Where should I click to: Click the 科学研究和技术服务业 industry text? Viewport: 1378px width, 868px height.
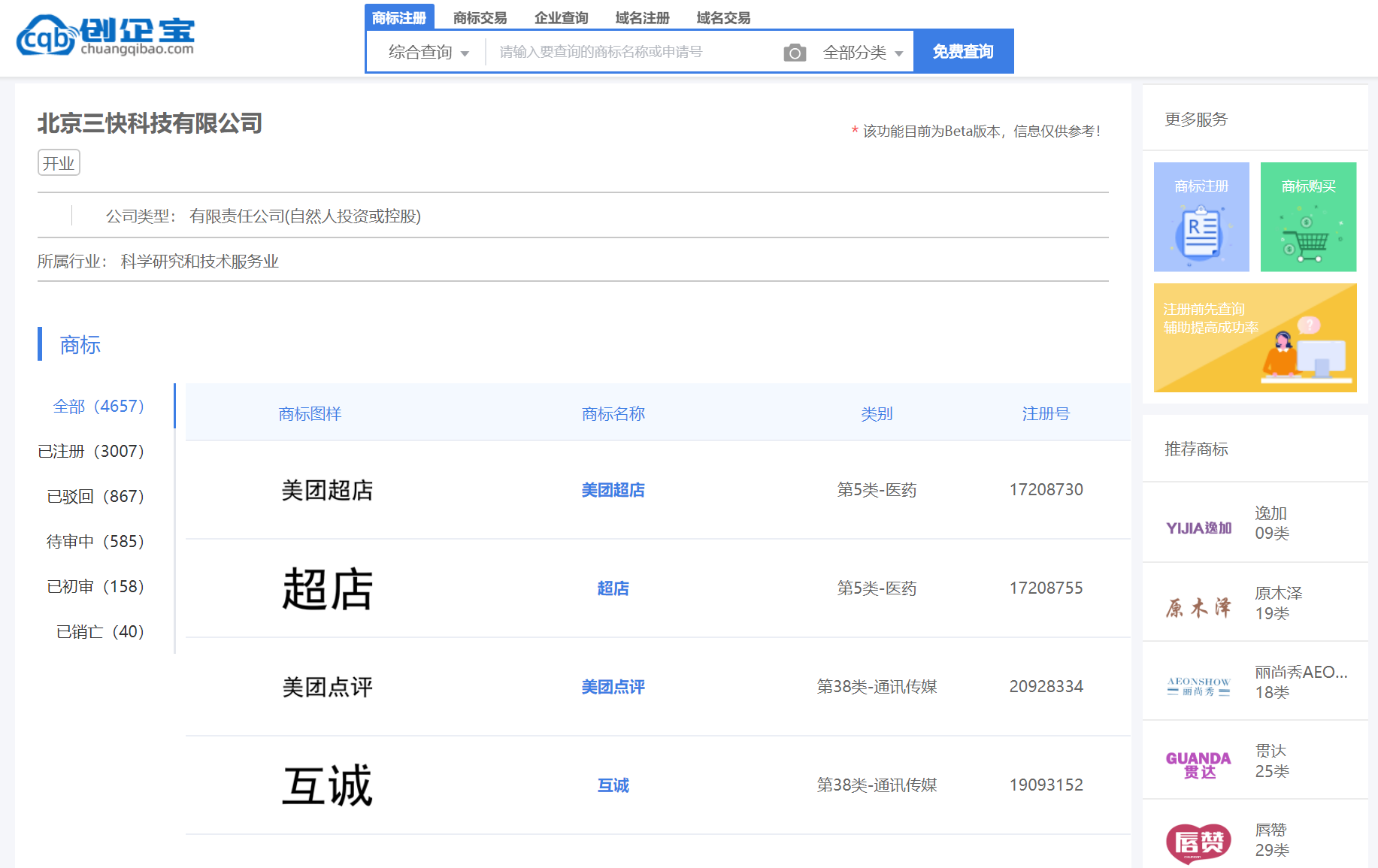coord(199,262)
